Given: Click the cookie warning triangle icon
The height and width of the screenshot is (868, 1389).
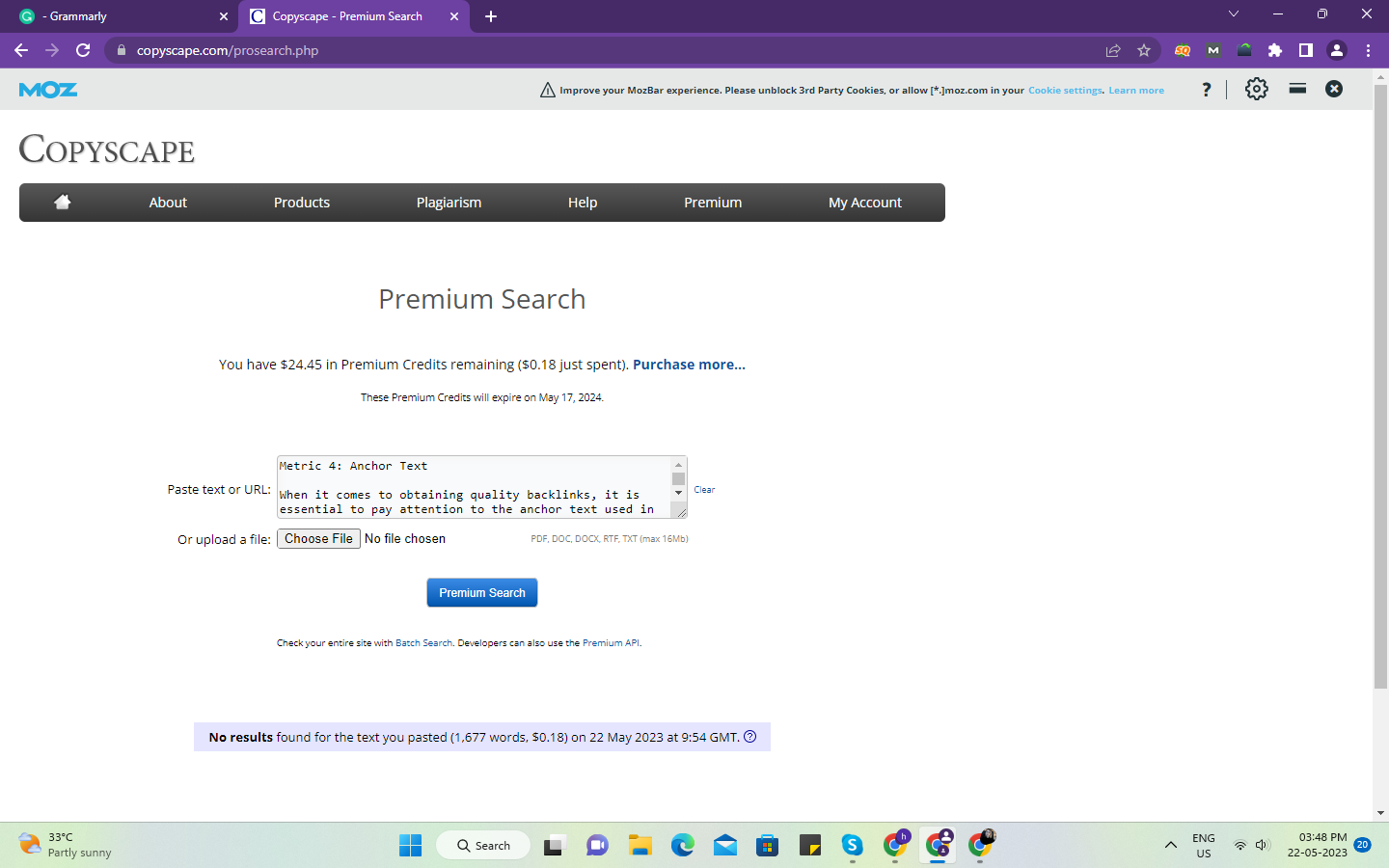Looking at the screenshot, I should [548, 90].
